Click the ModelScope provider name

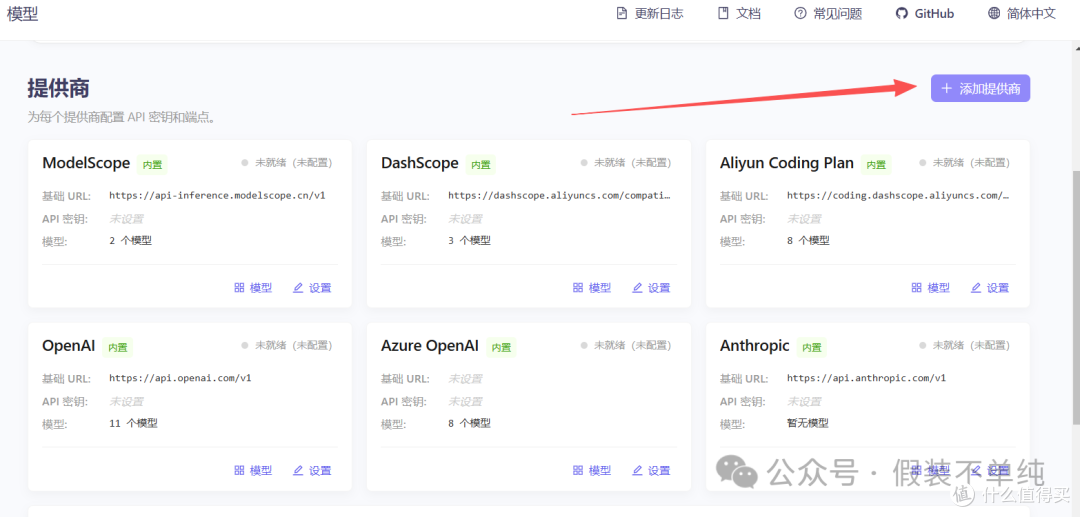pos(86,163)
